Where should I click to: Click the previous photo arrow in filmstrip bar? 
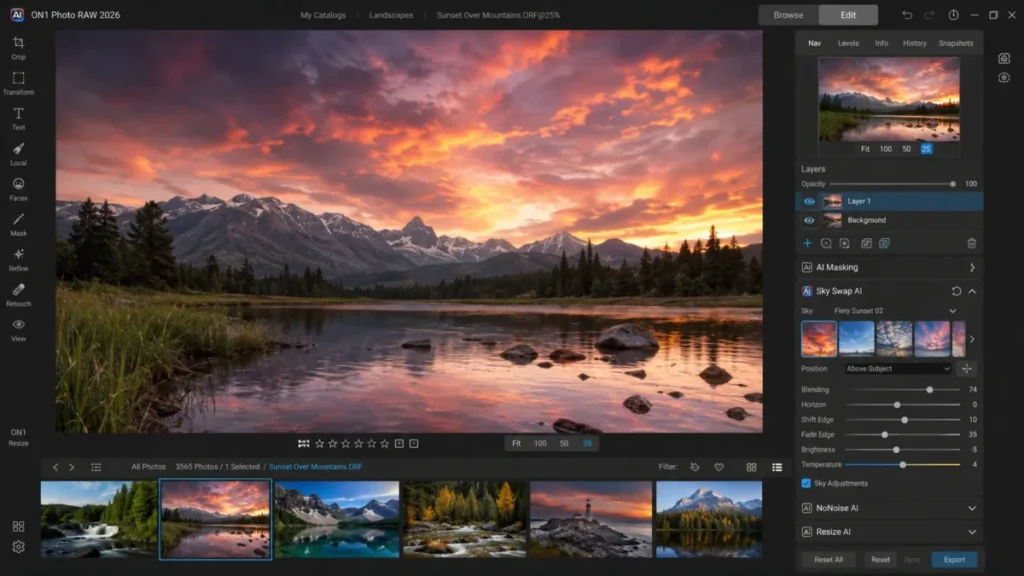pyautogui.click(x=56, y=467)
